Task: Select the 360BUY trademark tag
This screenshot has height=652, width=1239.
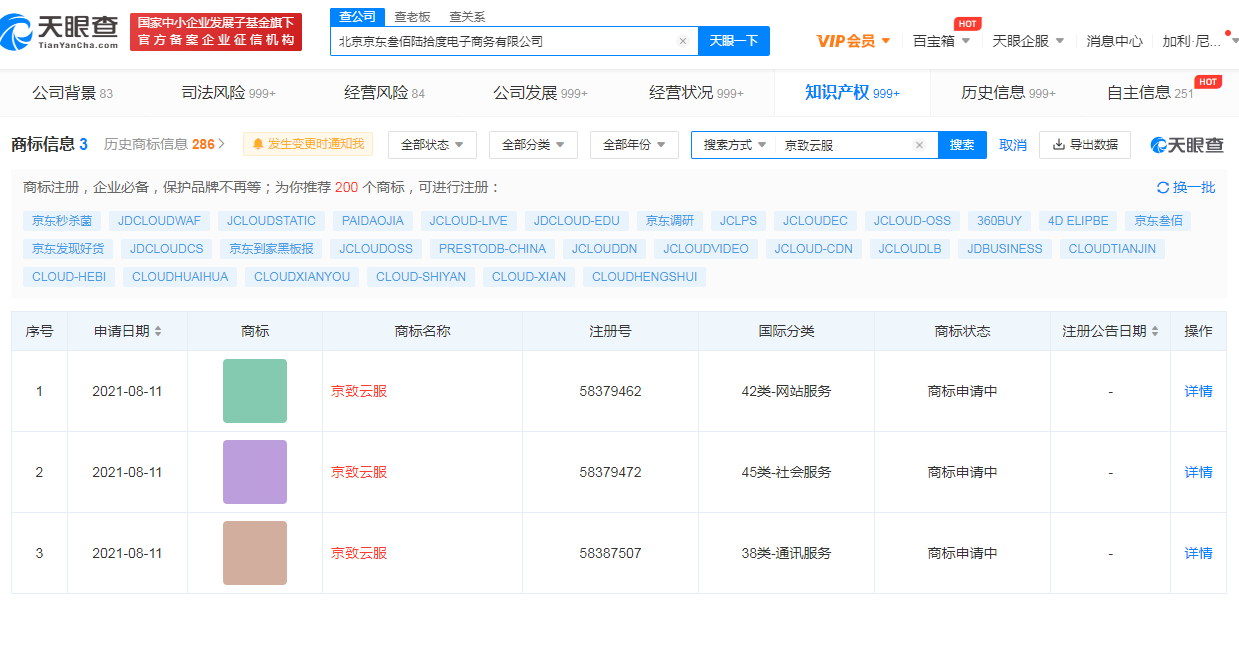Action: coord(1000,221)
